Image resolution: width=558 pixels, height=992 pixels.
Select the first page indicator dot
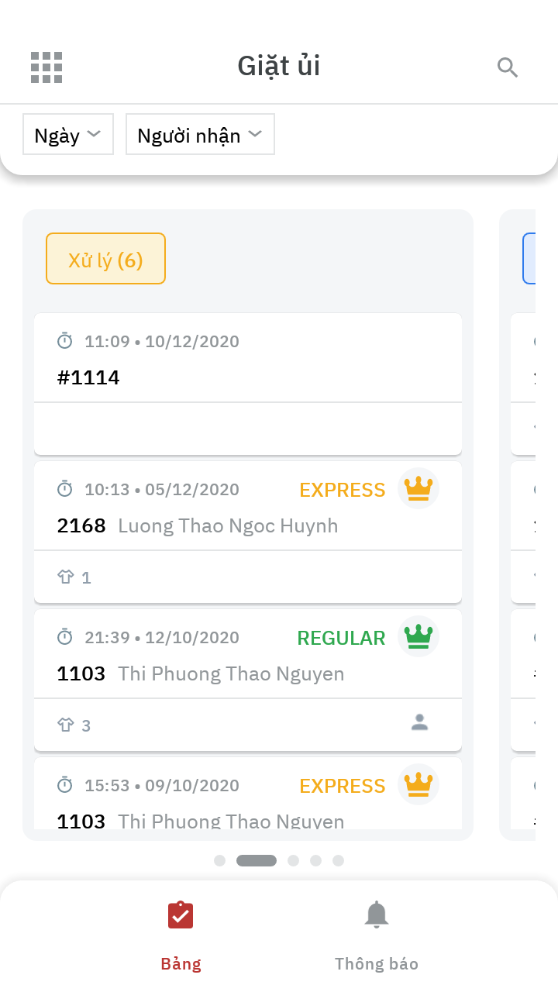220,860
